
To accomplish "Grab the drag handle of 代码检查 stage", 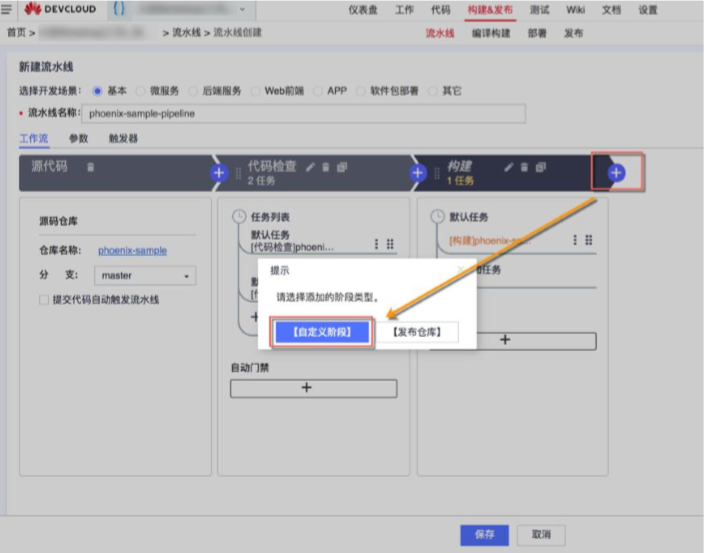I will click(238, 174).
